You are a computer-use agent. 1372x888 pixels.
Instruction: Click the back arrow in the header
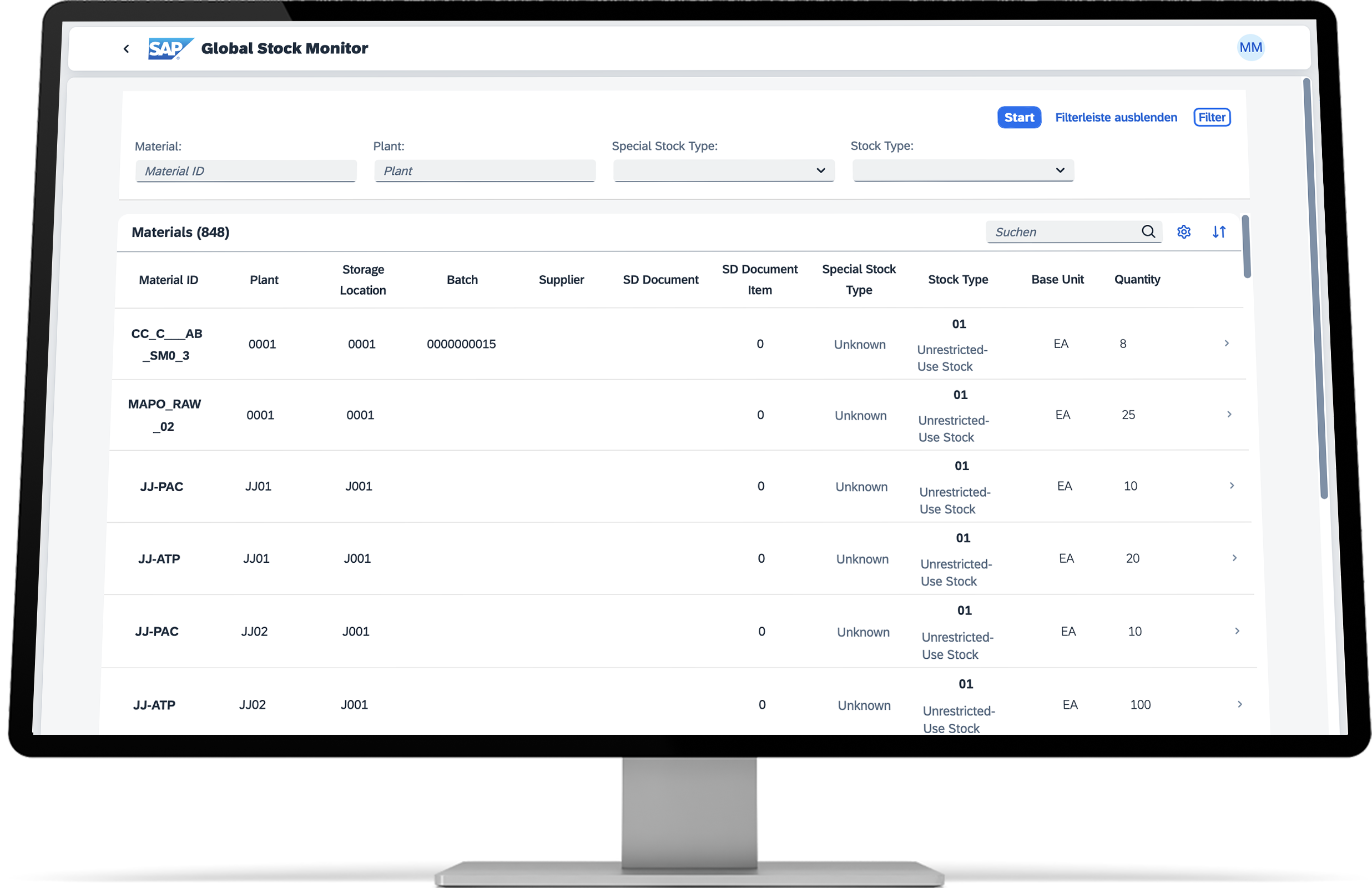click(x=126, y=48)
